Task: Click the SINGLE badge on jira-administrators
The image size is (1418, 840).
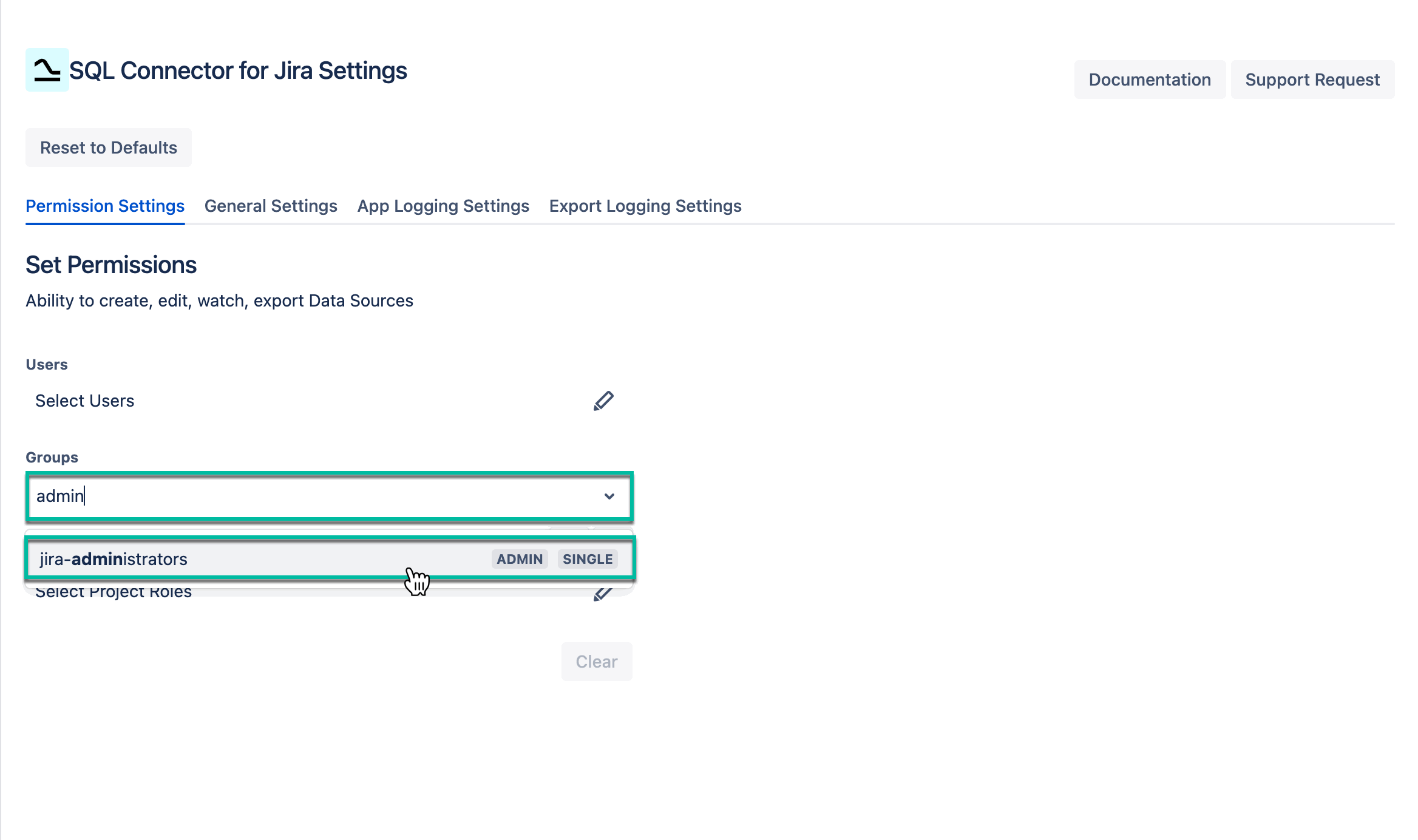Action: [x=587, y=559]
